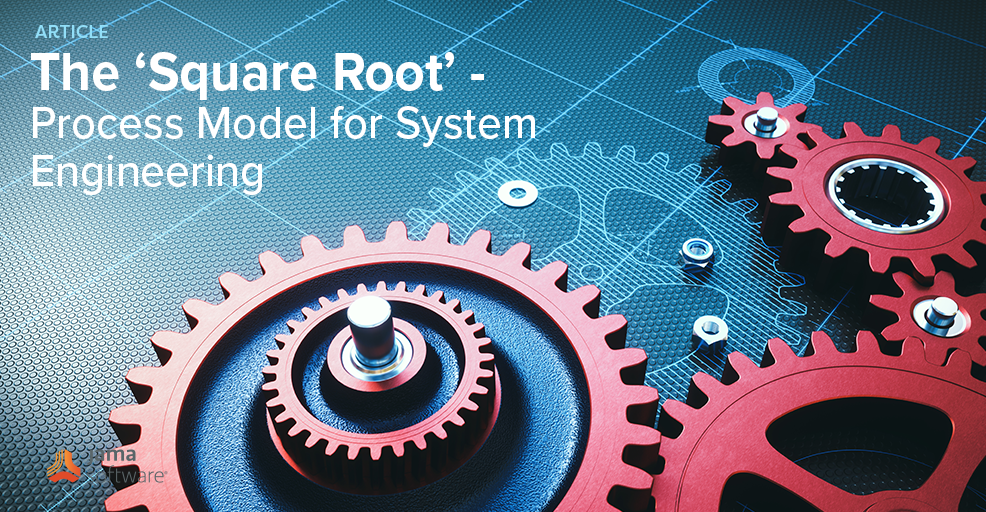Click the flat silver washer on the blueprint
The width and height of the screenshot is (986, 512).
tap(516, 191)
